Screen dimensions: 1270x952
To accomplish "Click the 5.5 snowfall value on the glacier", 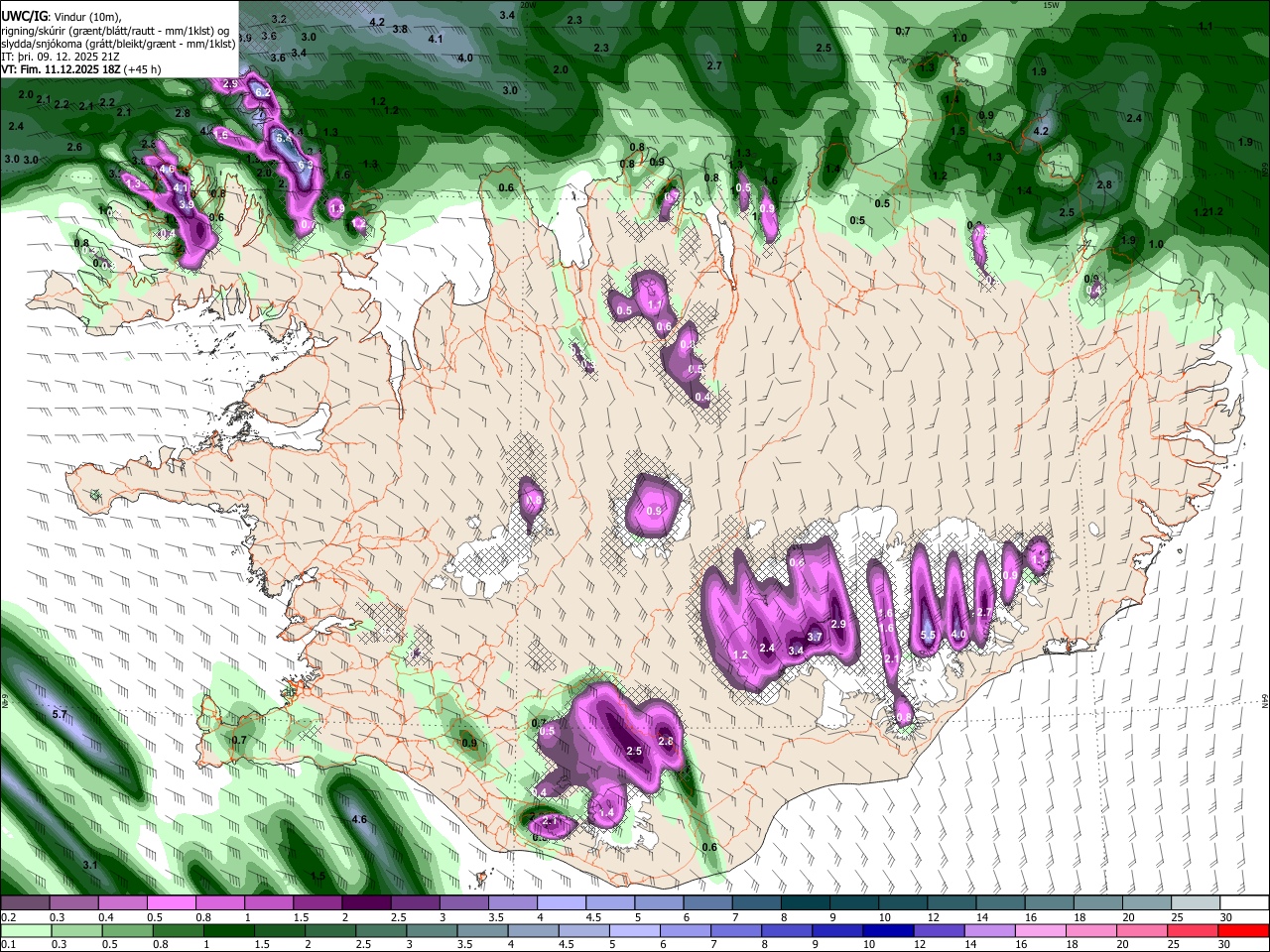I will pos(929,635).
